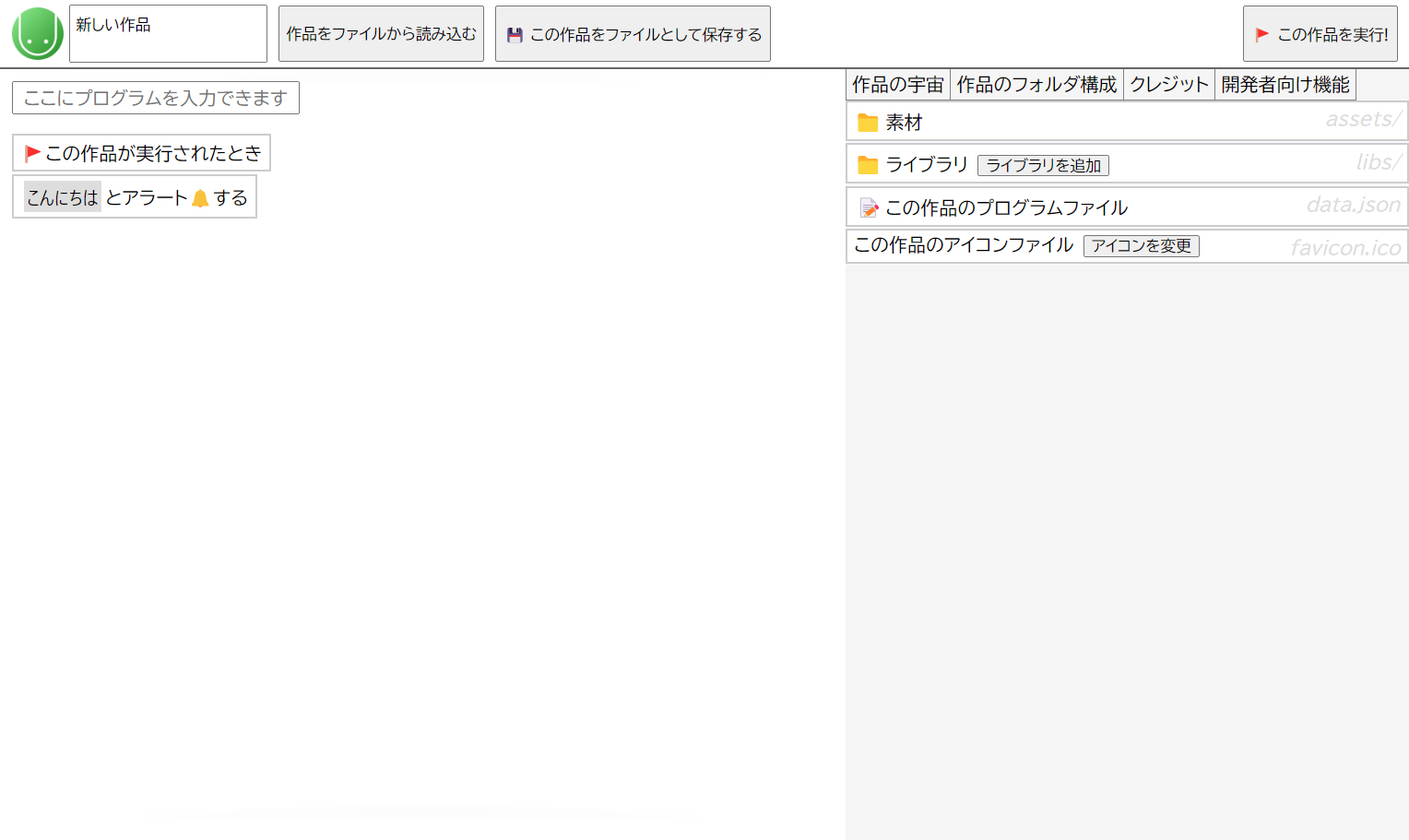Switch to 作品のフォルダ構成 tab
The height and width of the screenshot is (840, 1409).
(x=1036, y=85)
